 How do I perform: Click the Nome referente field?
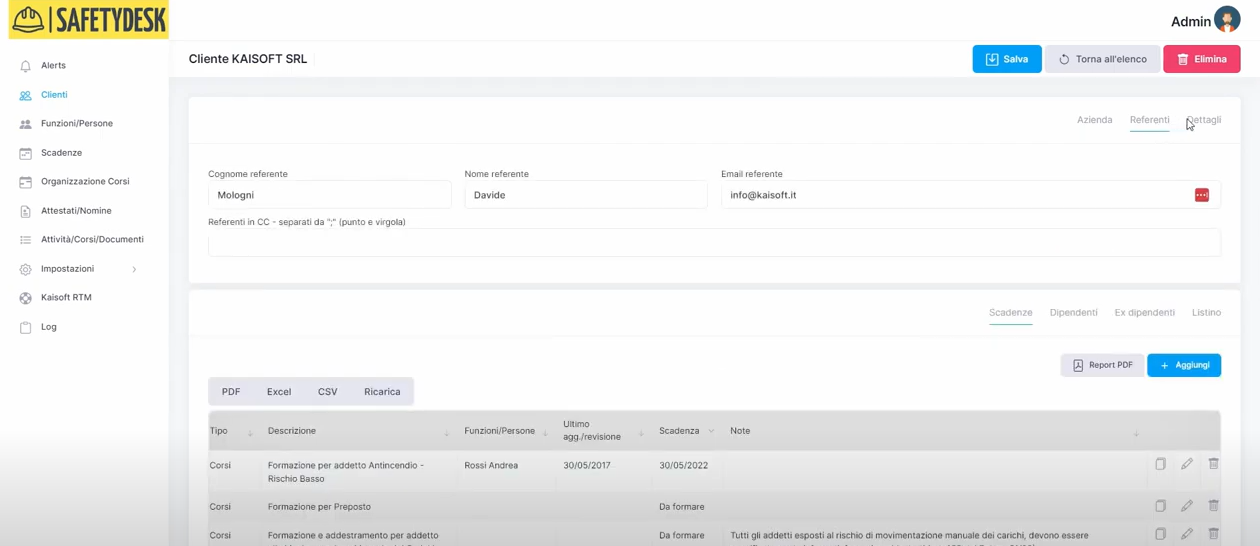click(586, 195)
